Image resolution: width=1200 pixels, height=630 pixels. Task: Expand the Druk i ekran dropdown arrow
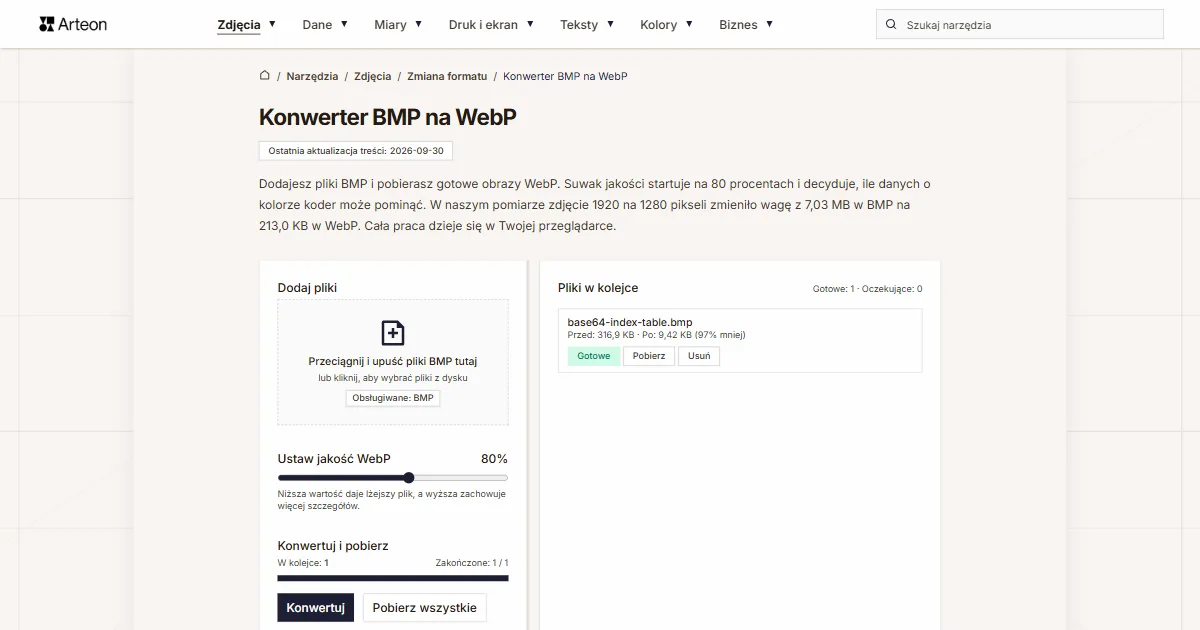(x=530, y=24)
